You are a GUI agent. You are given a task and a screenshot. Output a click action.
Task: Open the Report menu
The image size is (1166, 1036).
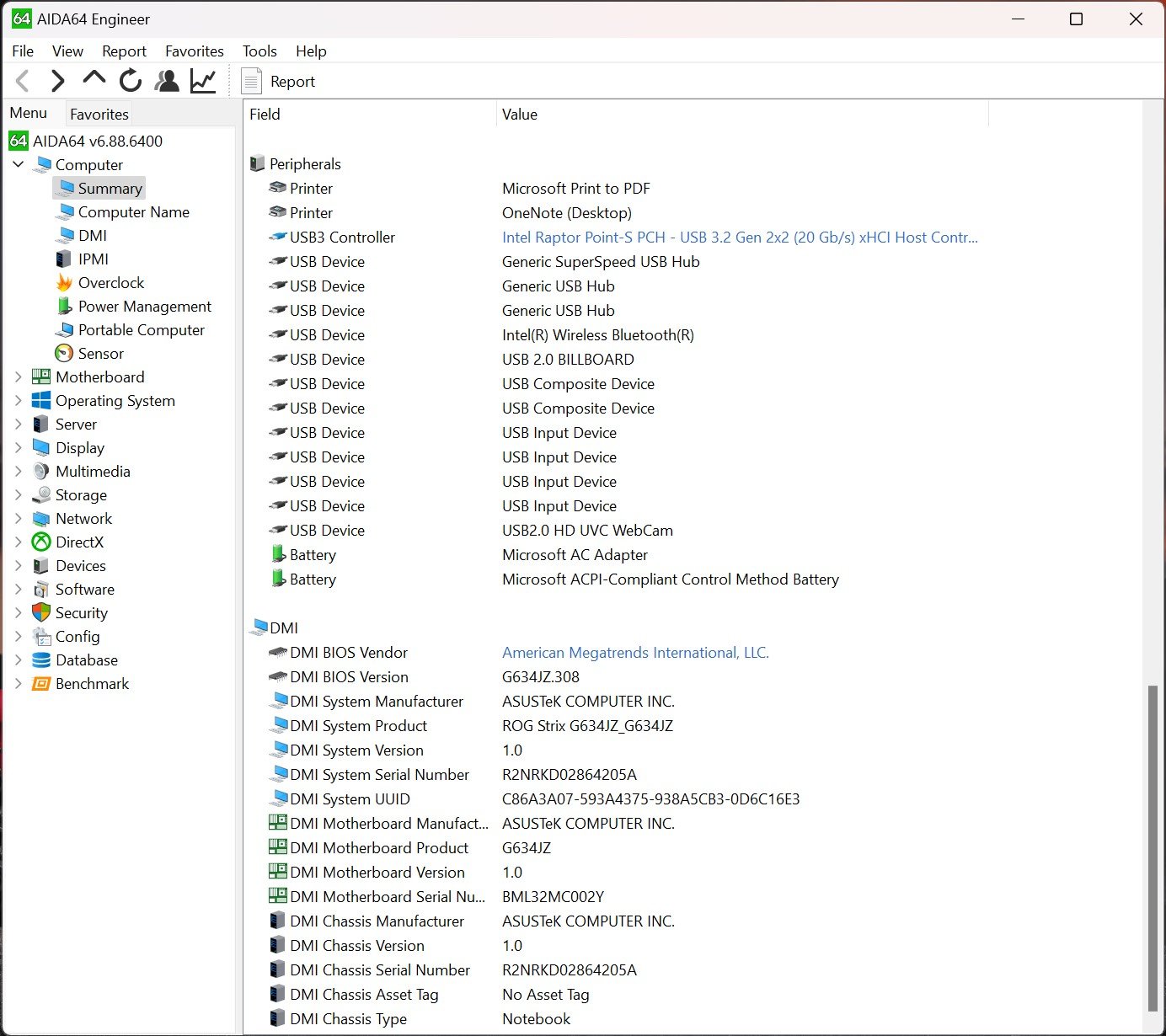pyautogui.click(x=124, y=51)
